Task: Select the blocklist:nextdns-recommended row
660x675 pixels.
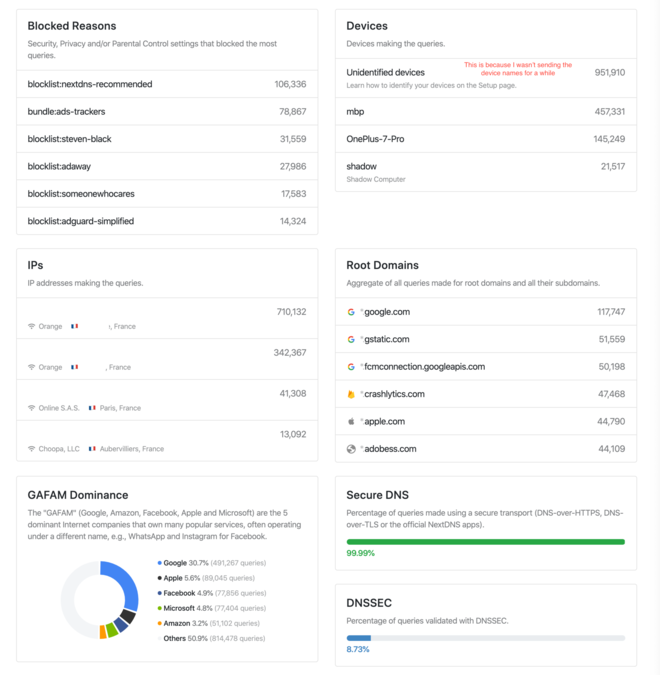Action: [167, 84]
